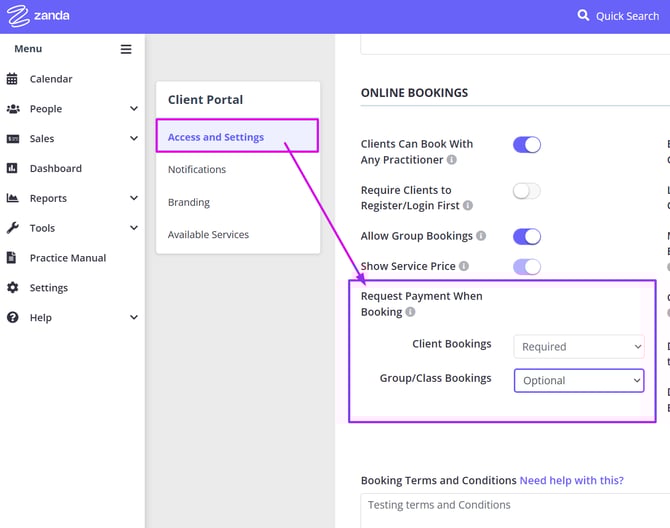
Task: Open the Group/Class Bookings dropdown
Action: [579, 381]
